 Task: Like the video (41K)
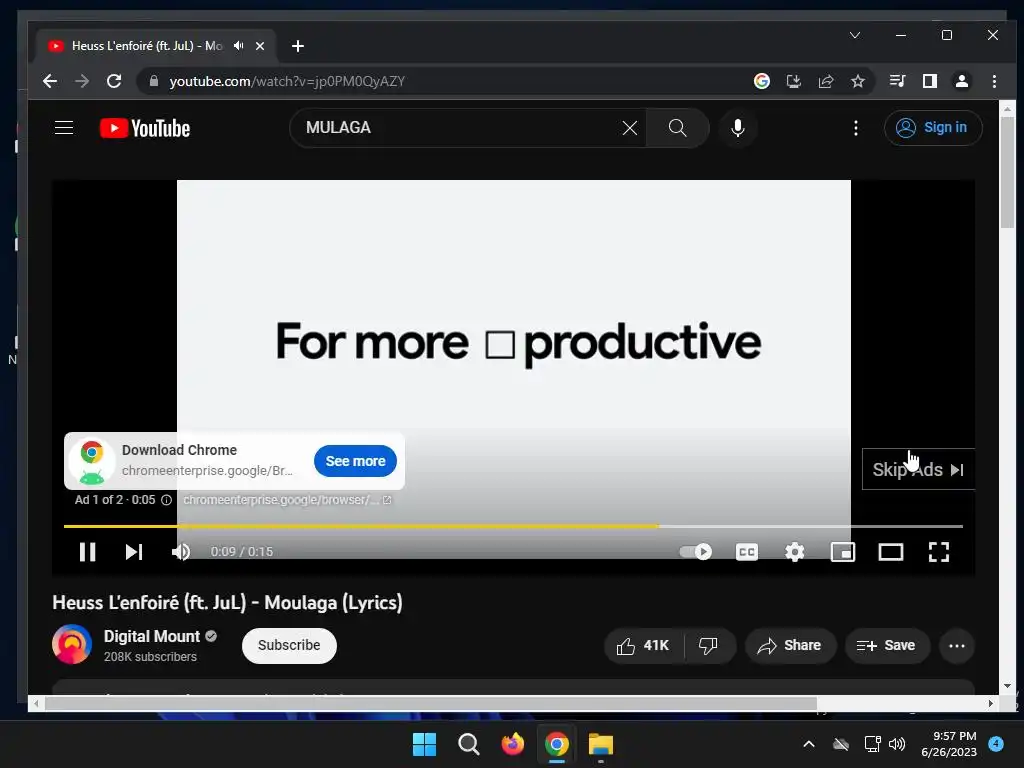click(643, 646)
